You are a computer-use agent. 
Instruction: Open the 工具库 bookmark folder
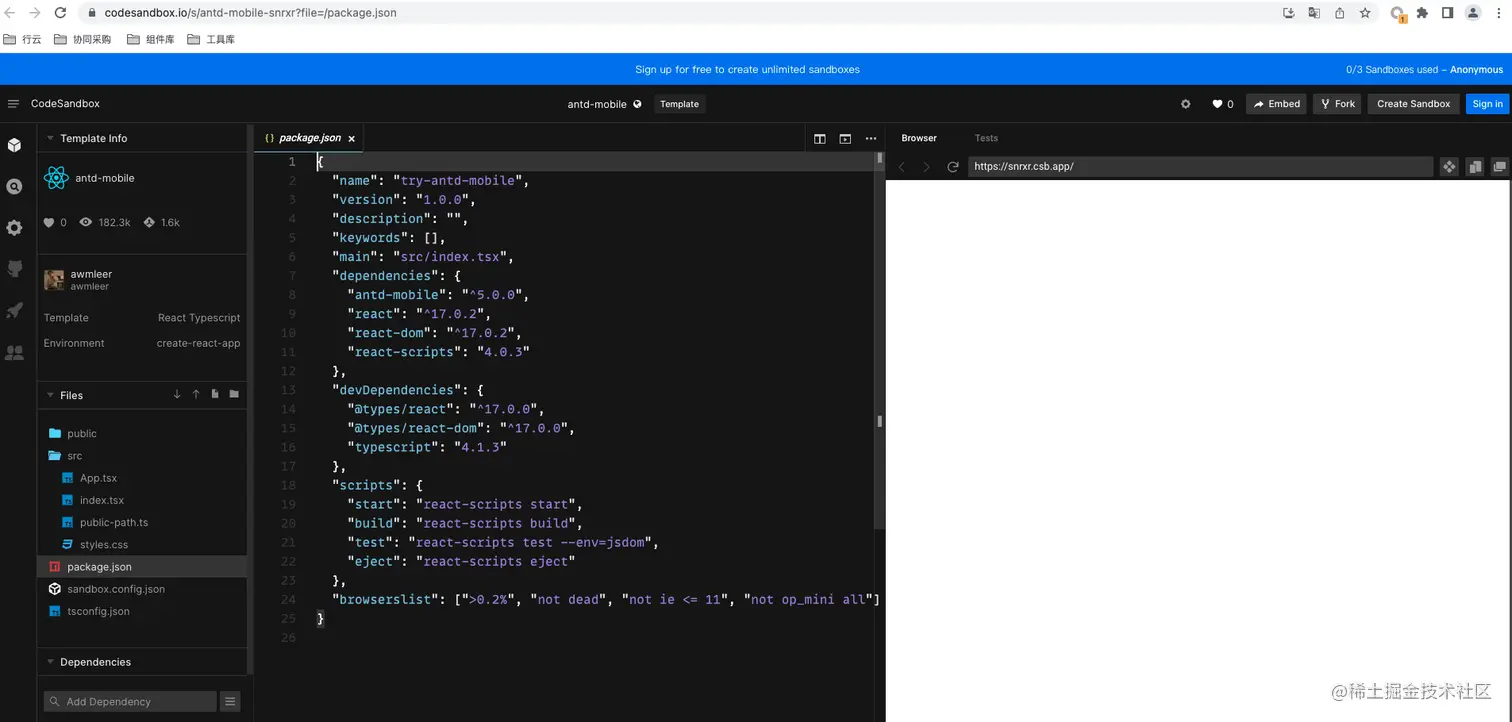[212, 40]
